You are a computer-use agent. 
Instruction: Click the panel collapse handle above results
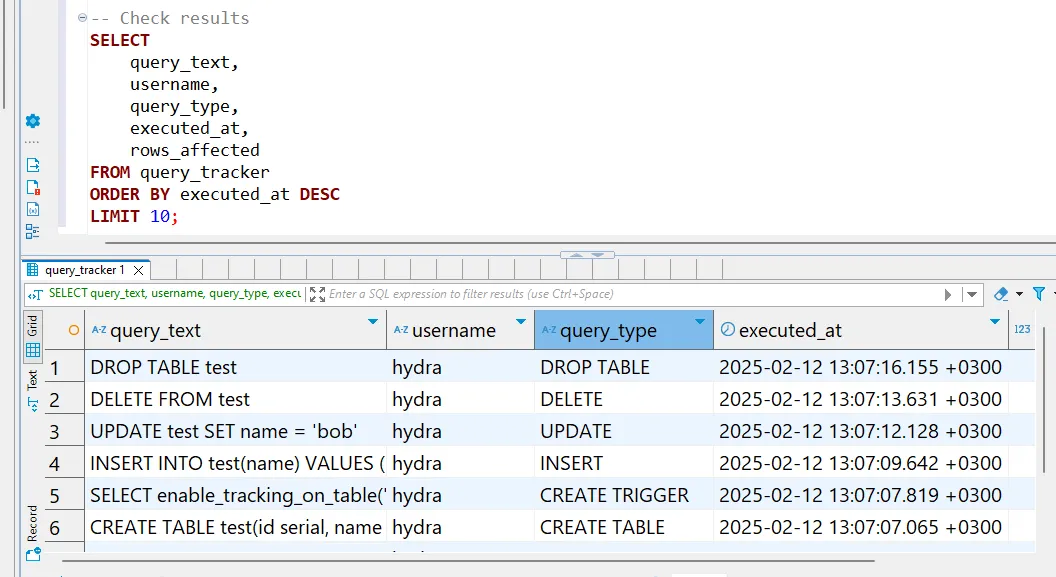pyautogui.click(x=587, y=255)
